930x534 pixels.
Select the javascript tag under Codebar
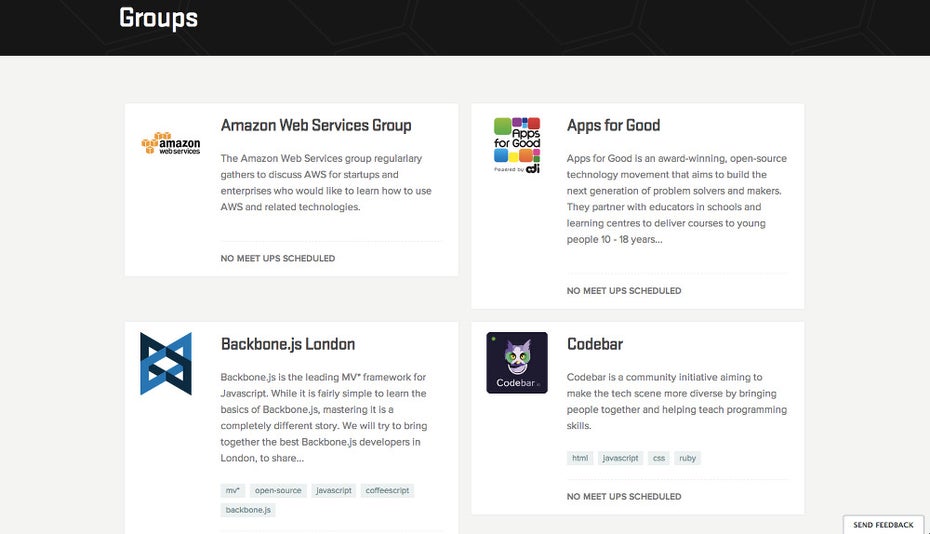click(x=620, y=458)
